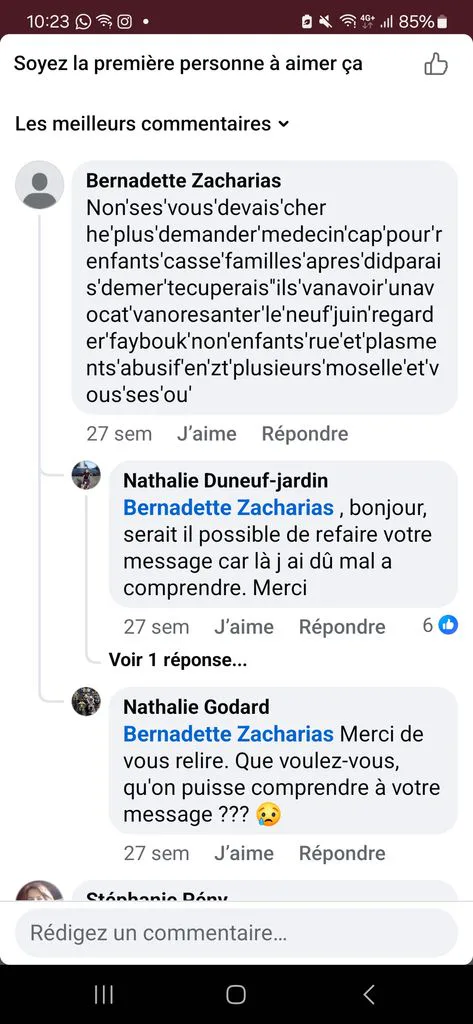Open Bernadette Zacharias default profile avatar
Screen dimensions: 473x1024
(39, 185)
